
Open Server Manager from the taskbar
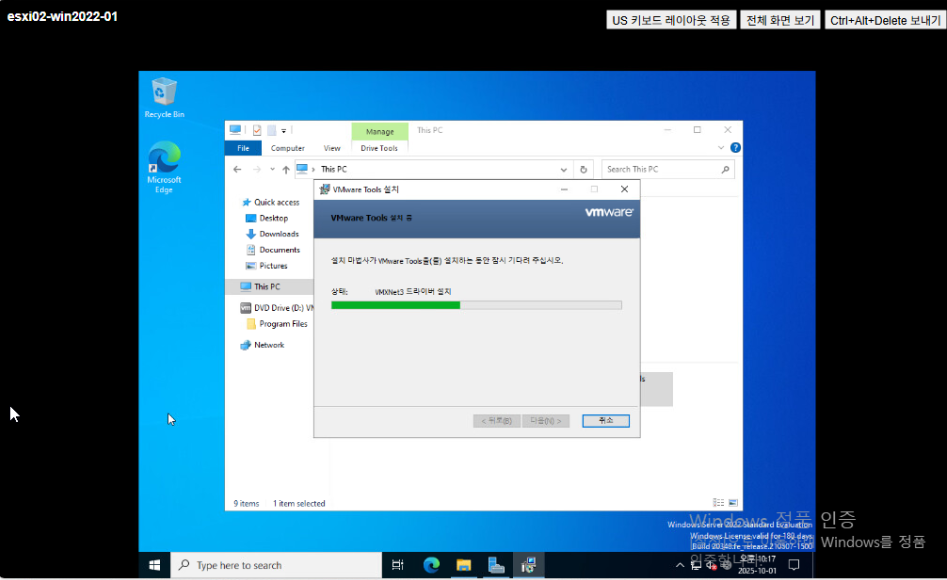click(496, 565)
